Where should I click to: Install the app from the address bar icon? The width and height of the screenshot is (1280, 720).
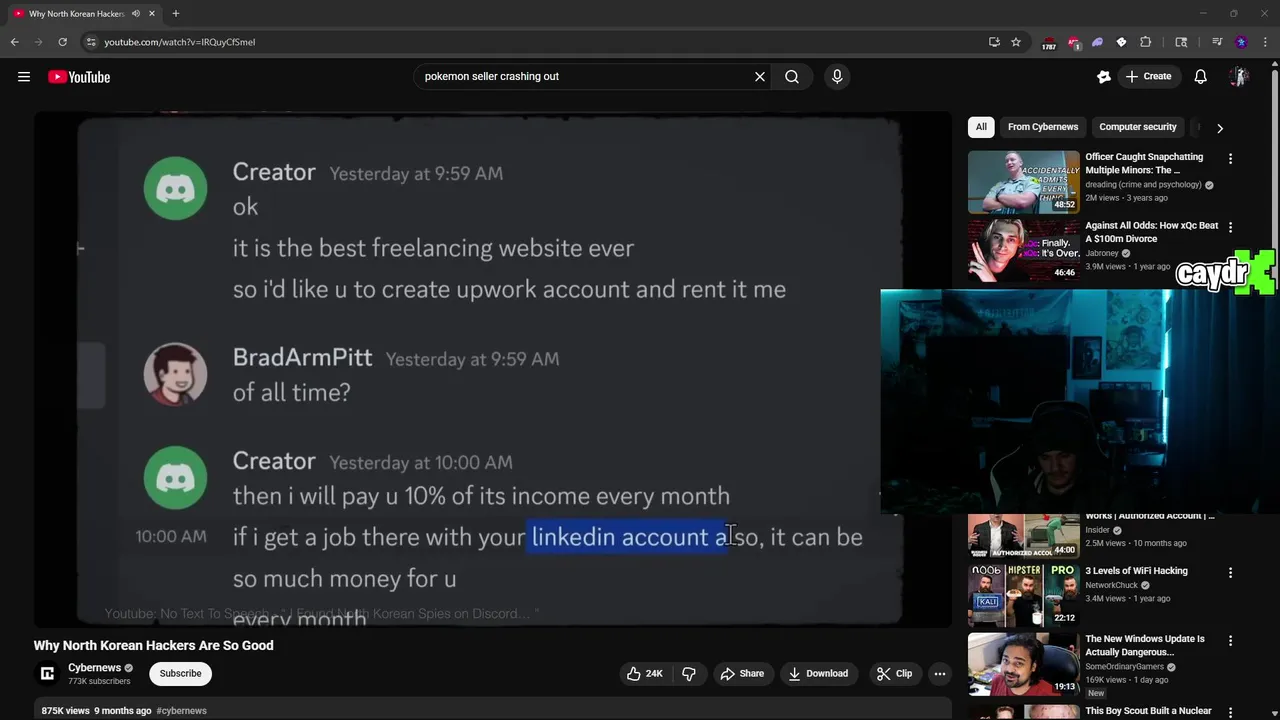click(994, 42)
